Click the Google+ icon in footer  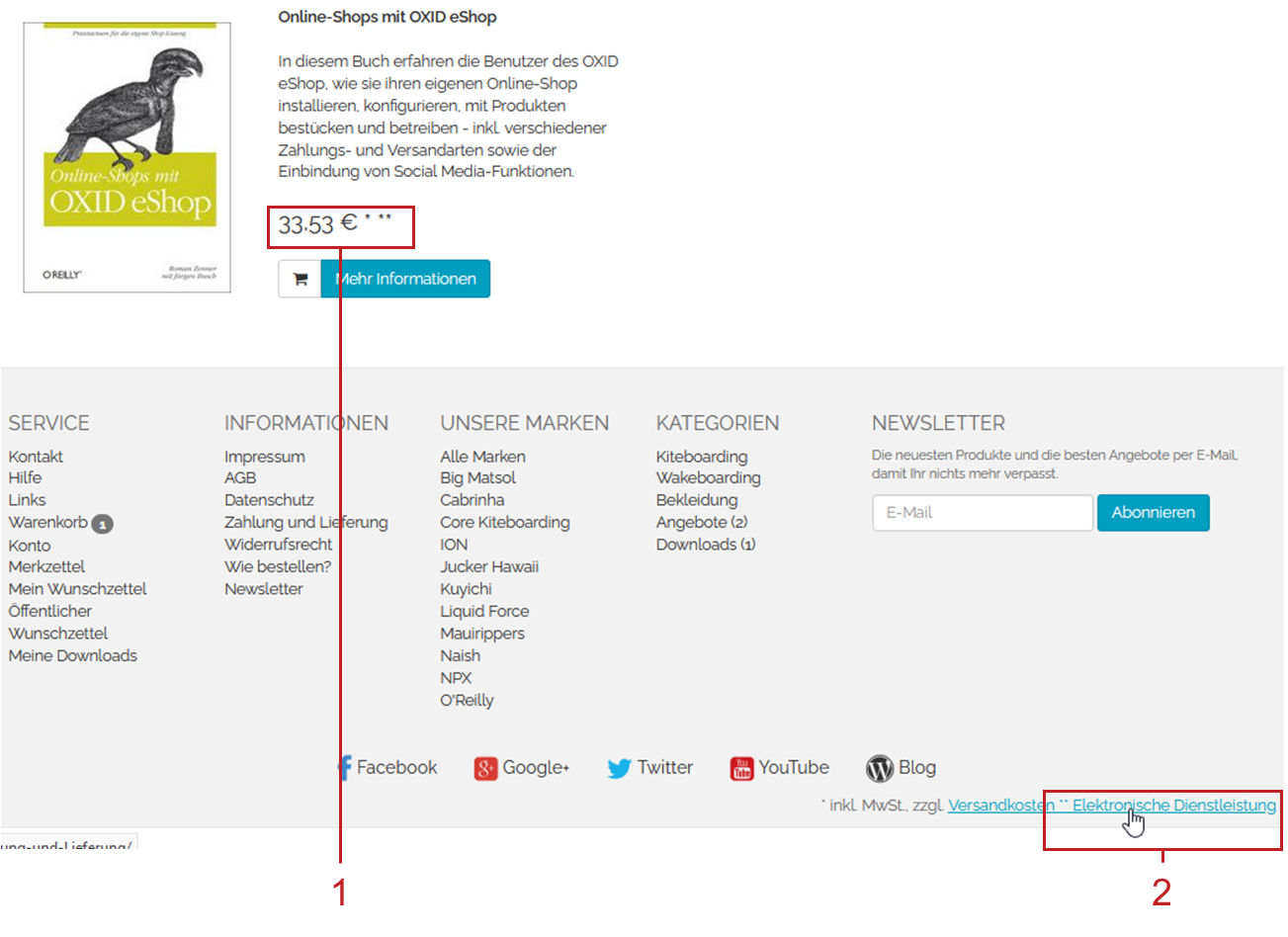(x=485, y=768)
